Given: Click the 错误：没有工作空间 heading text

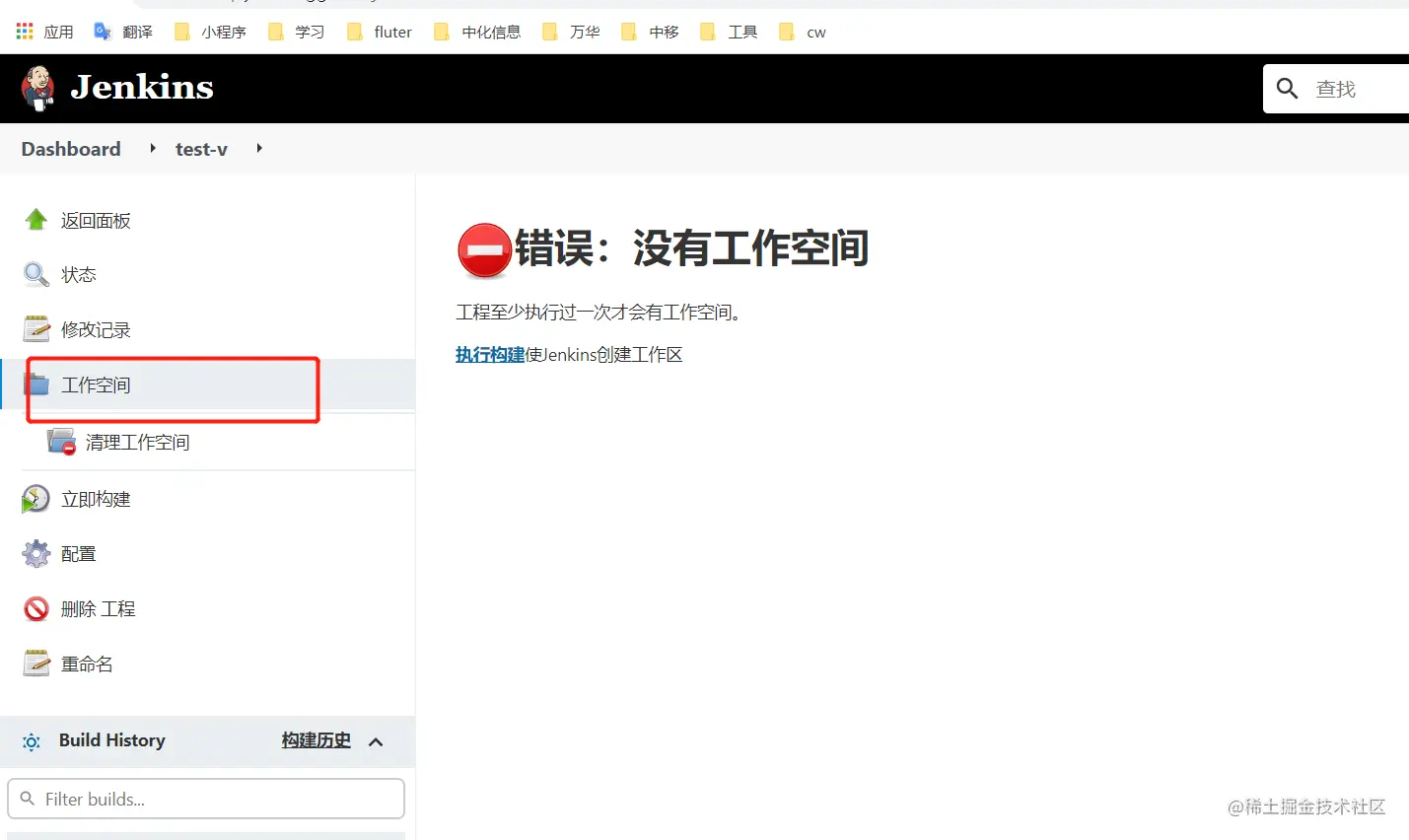Looking at the screenshot, I should [x=692, y=248].
